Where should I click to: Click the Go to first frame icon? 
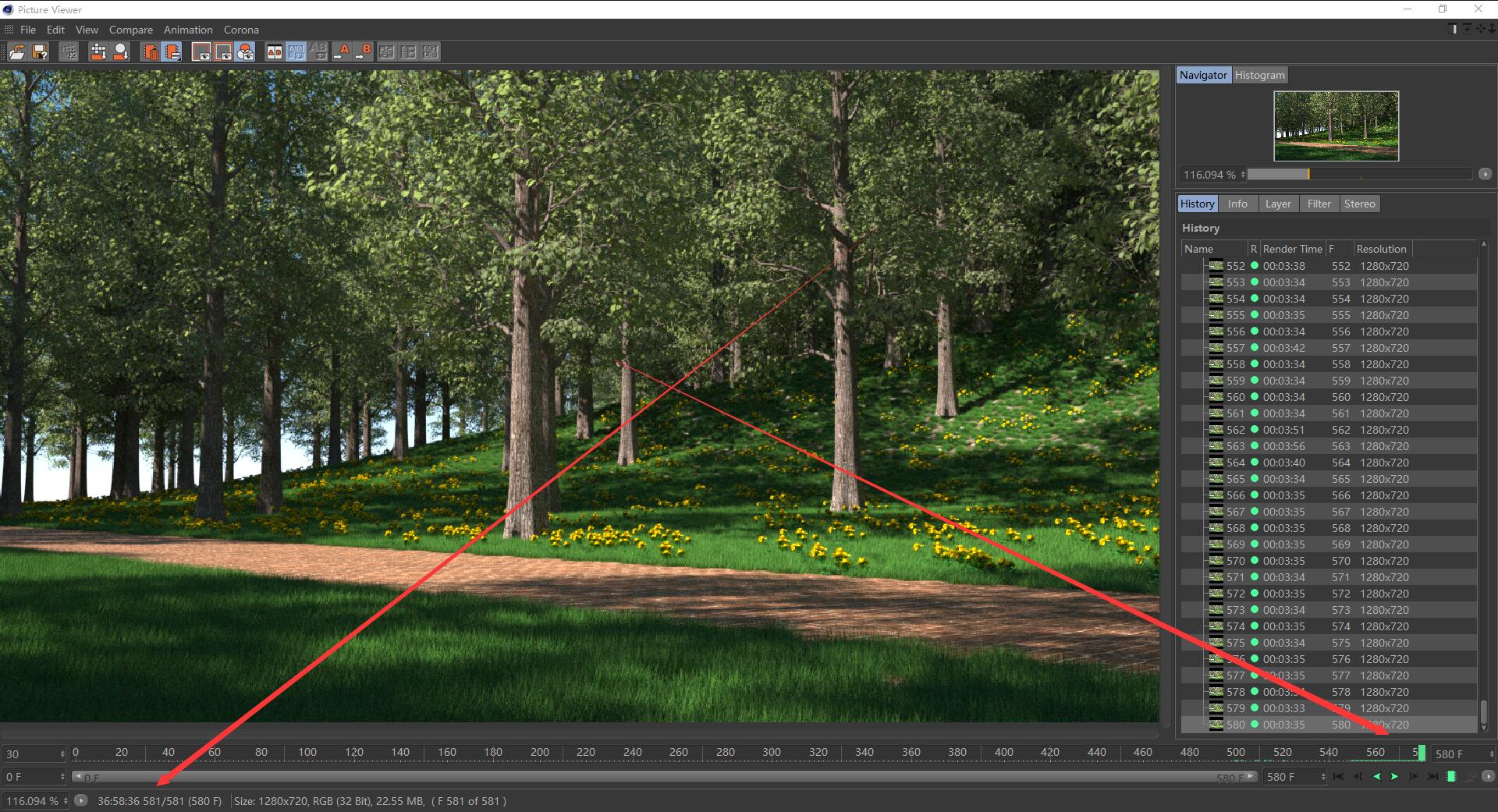click(x=1339, y=777)
